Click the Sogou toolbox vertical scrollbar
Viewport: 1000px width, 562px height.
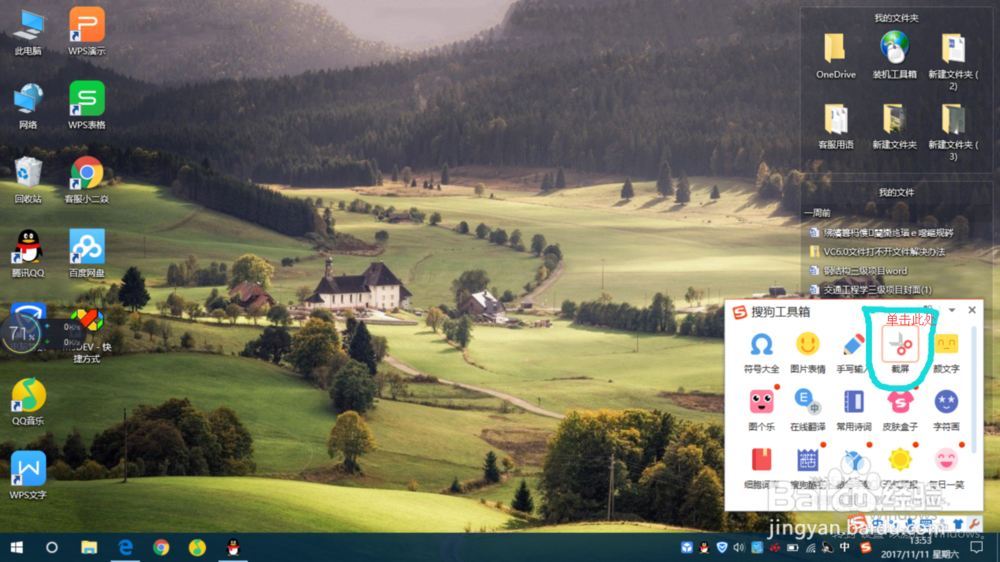pos(974,389)
